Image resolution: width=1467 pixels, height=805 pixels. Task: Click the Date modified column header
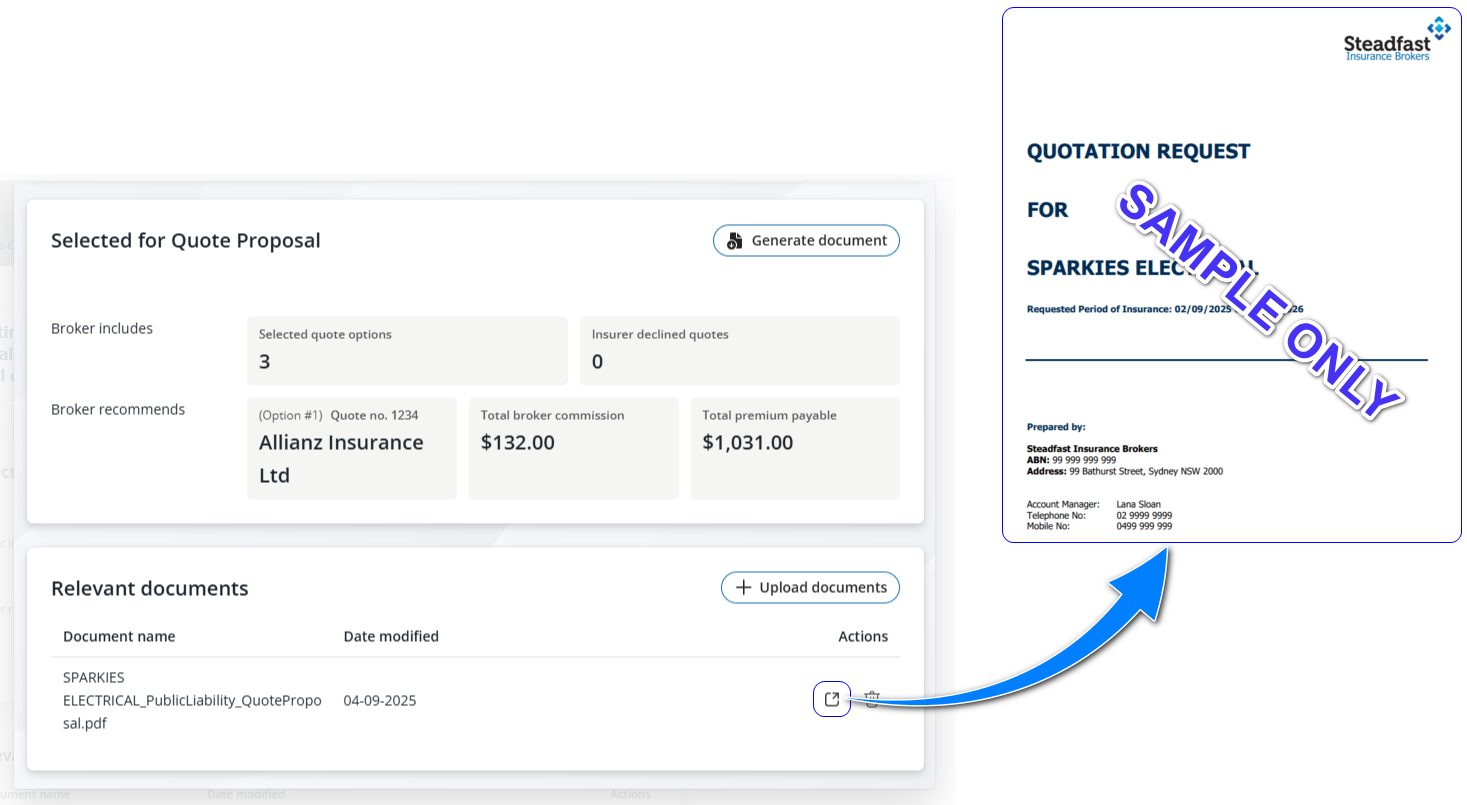tap(391, 636)
